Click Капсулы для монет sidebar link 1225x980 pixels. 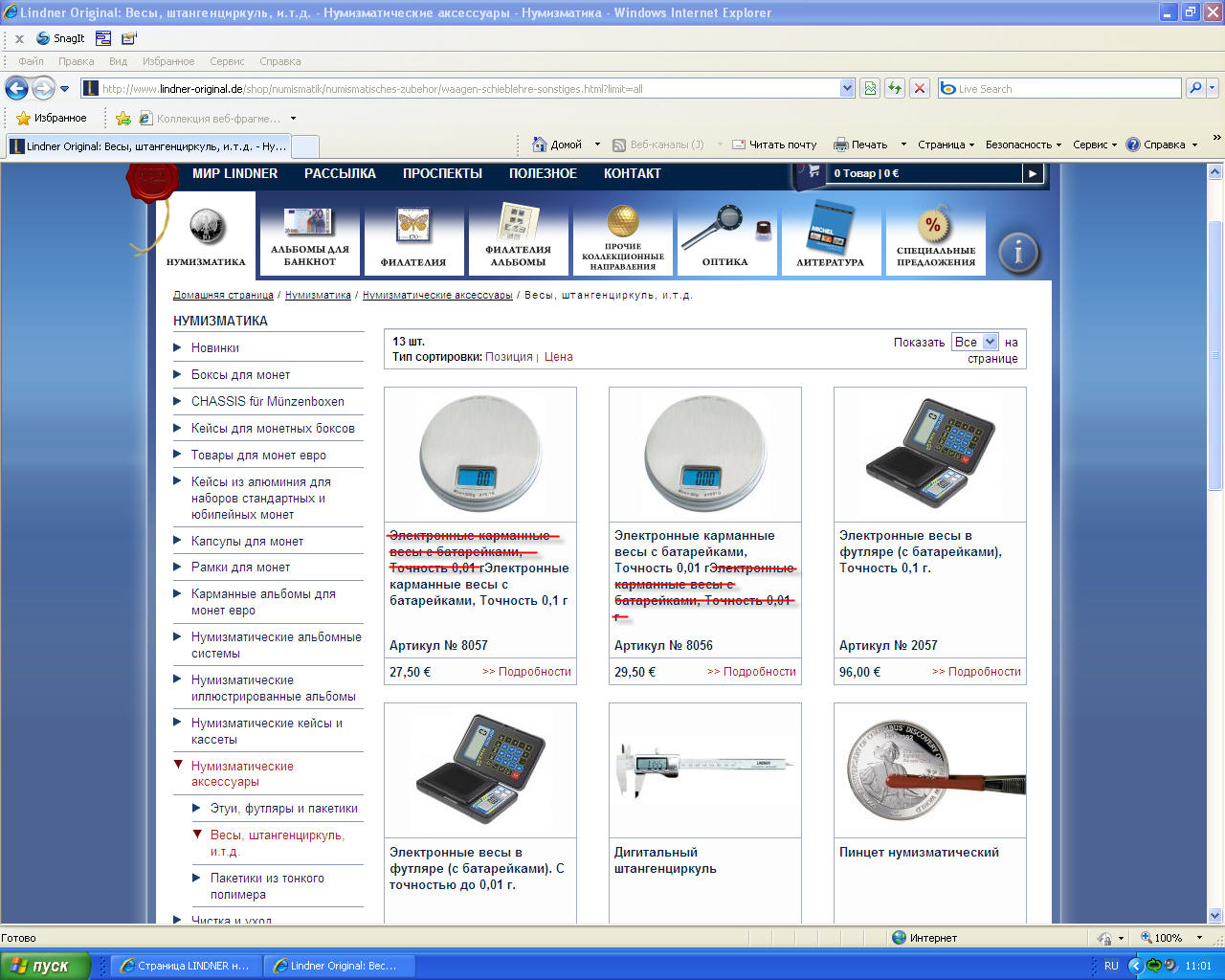tap(247, 541)
